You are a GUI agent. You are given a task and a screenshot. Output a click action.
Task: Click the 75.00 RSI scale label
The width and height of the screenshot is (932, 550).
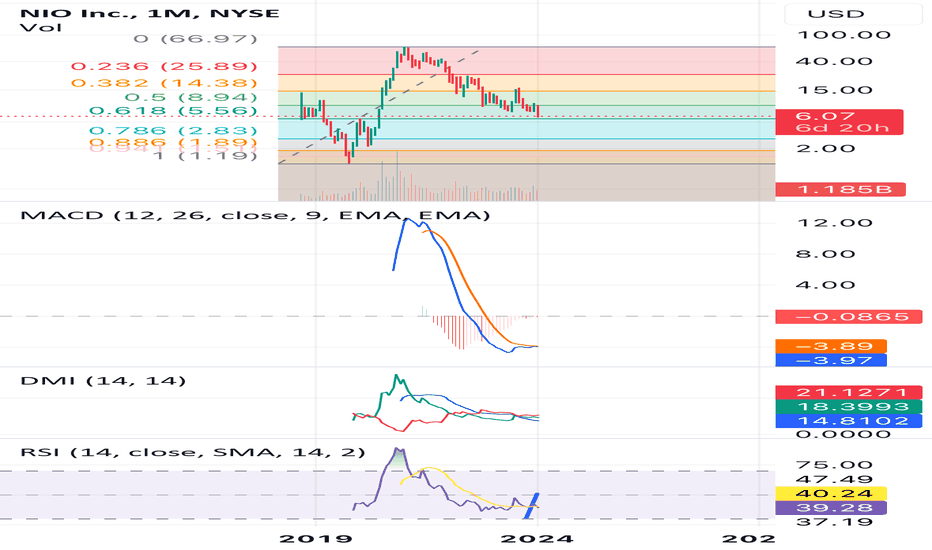(x=834, y=465)
